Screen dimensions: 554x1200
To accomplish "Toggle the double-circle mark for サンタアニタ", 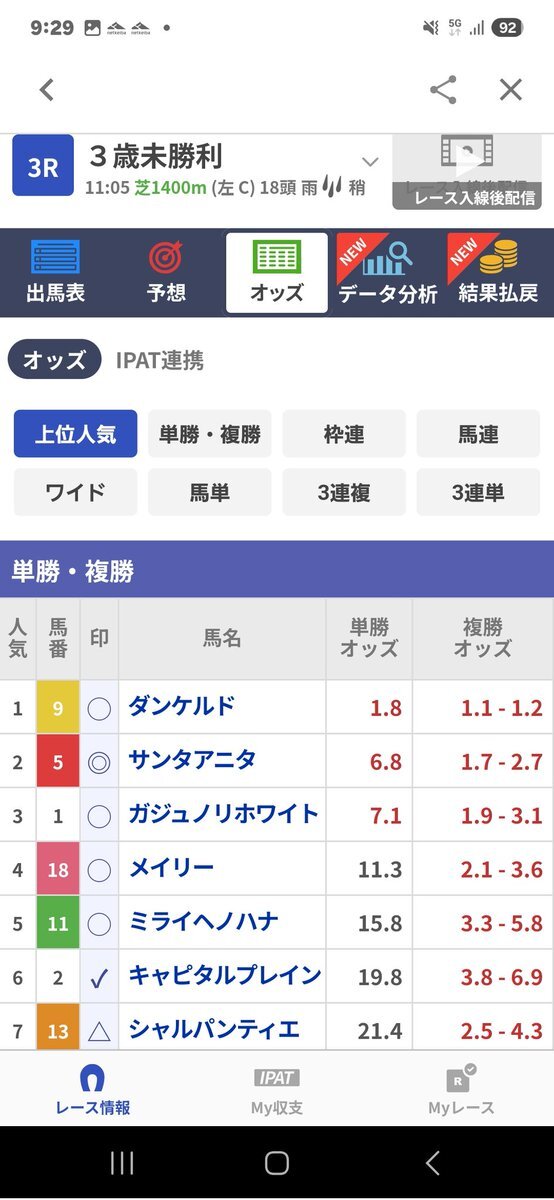I will click(99, 762).
